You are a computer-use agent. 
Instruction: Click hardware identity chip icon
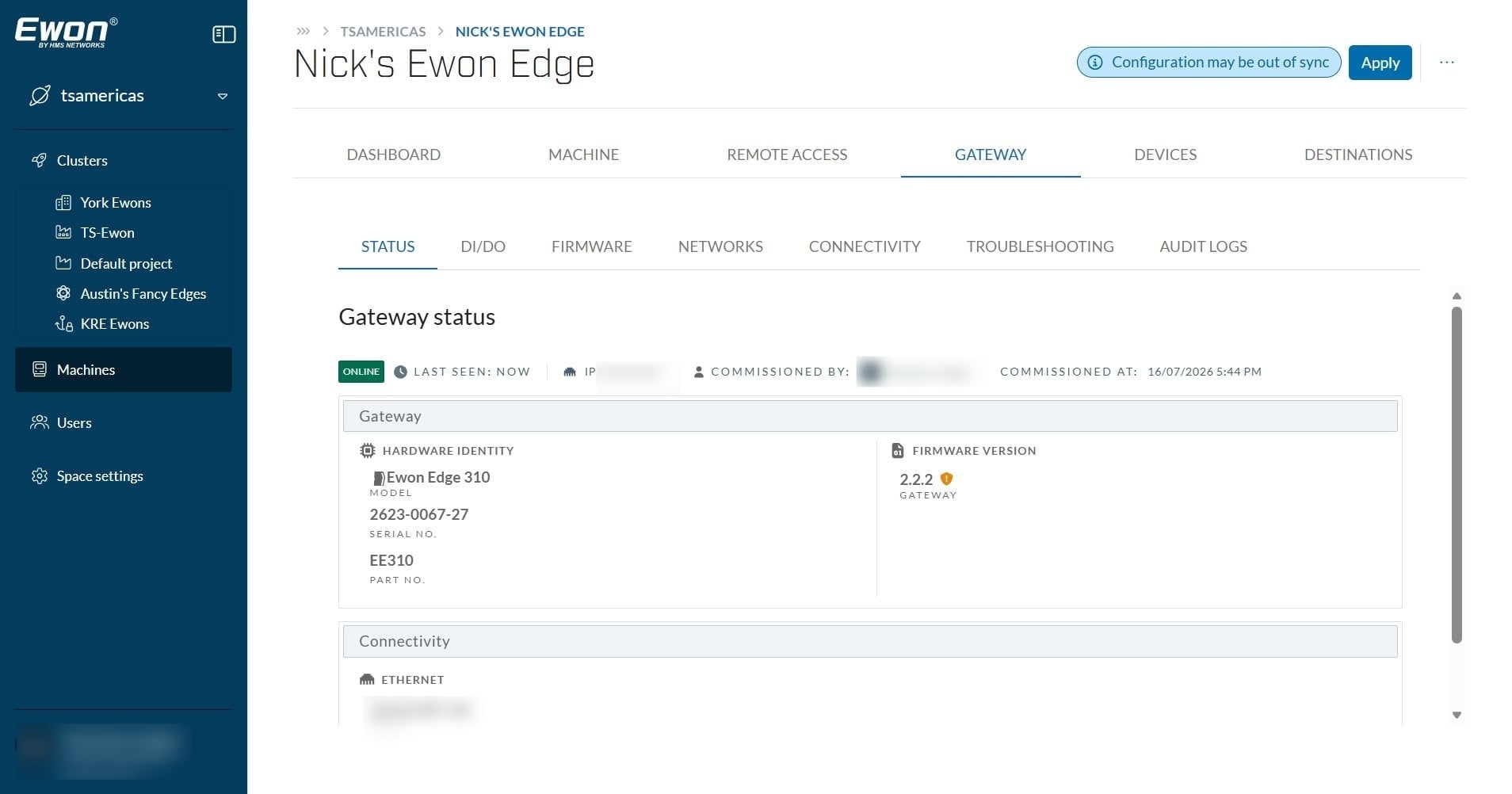click(x=367, y=450)
